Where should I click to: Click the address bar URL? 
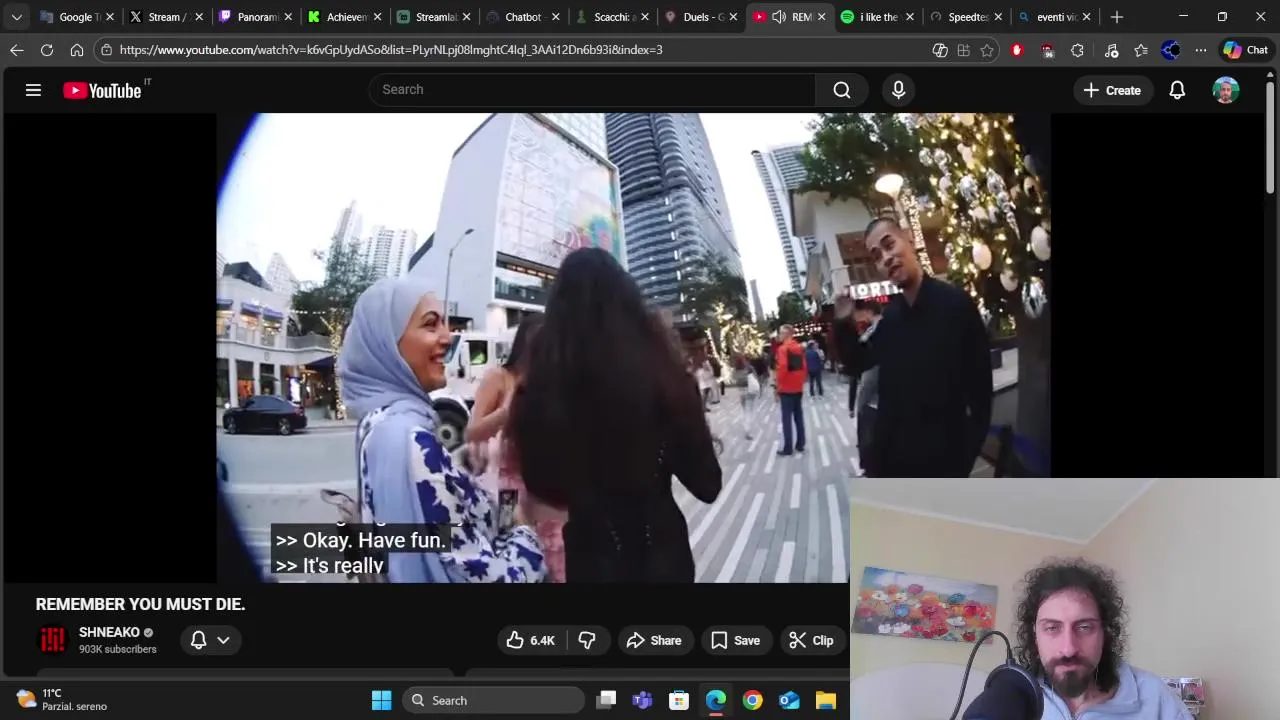coord(391,50)
